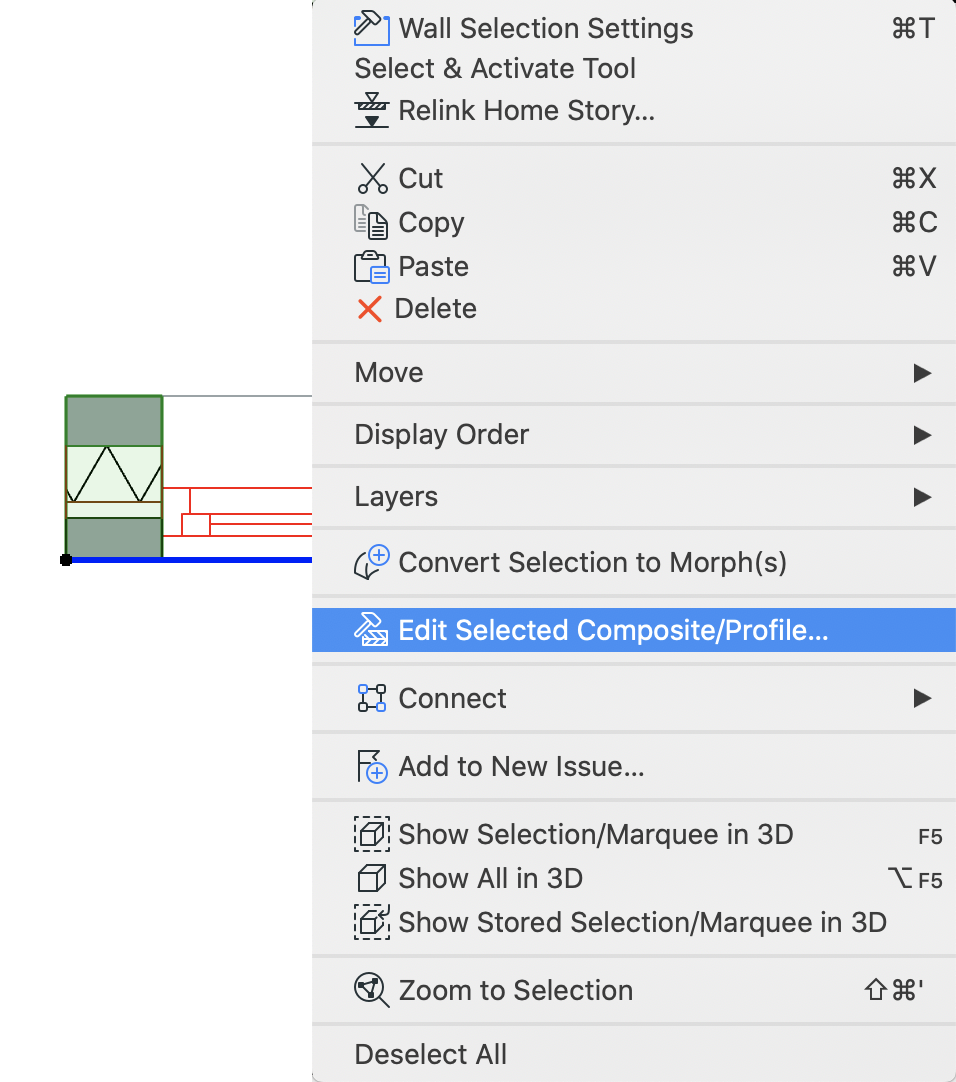Click the Zoom to Selection magnifier icon

(x=371, y=990)
